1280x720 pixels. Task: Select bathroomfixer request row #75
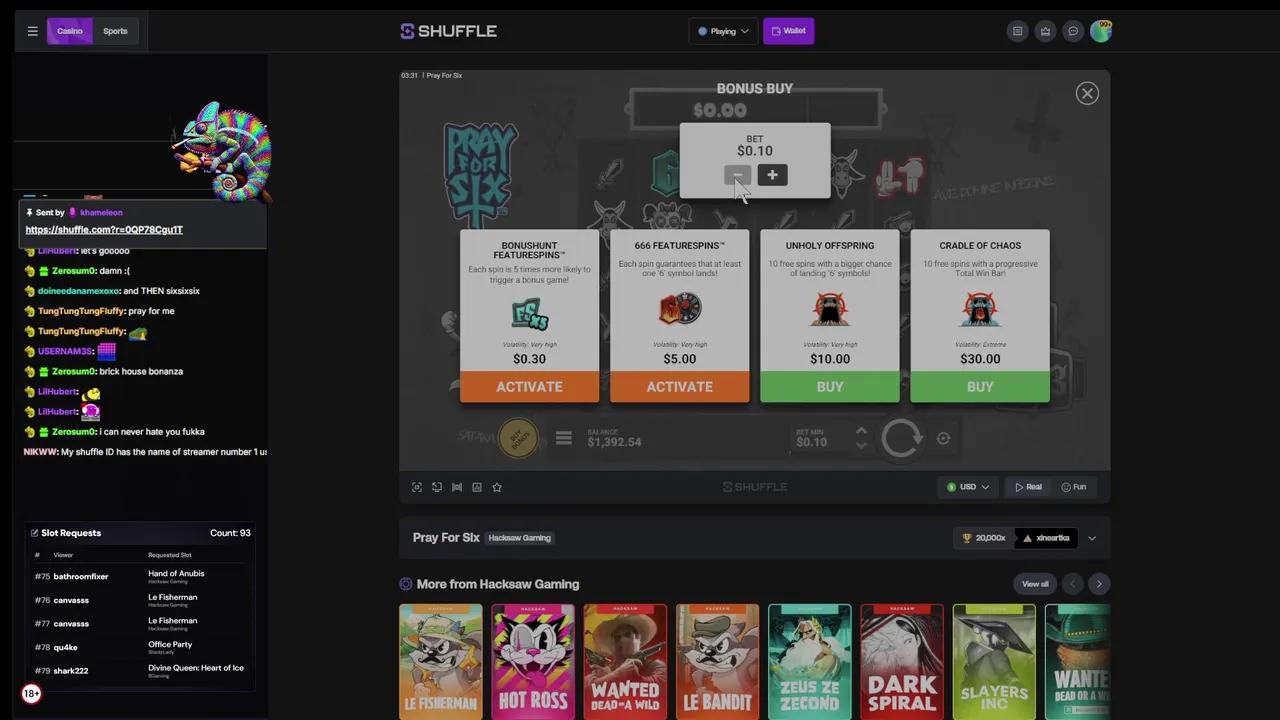(x=140, y=577)
